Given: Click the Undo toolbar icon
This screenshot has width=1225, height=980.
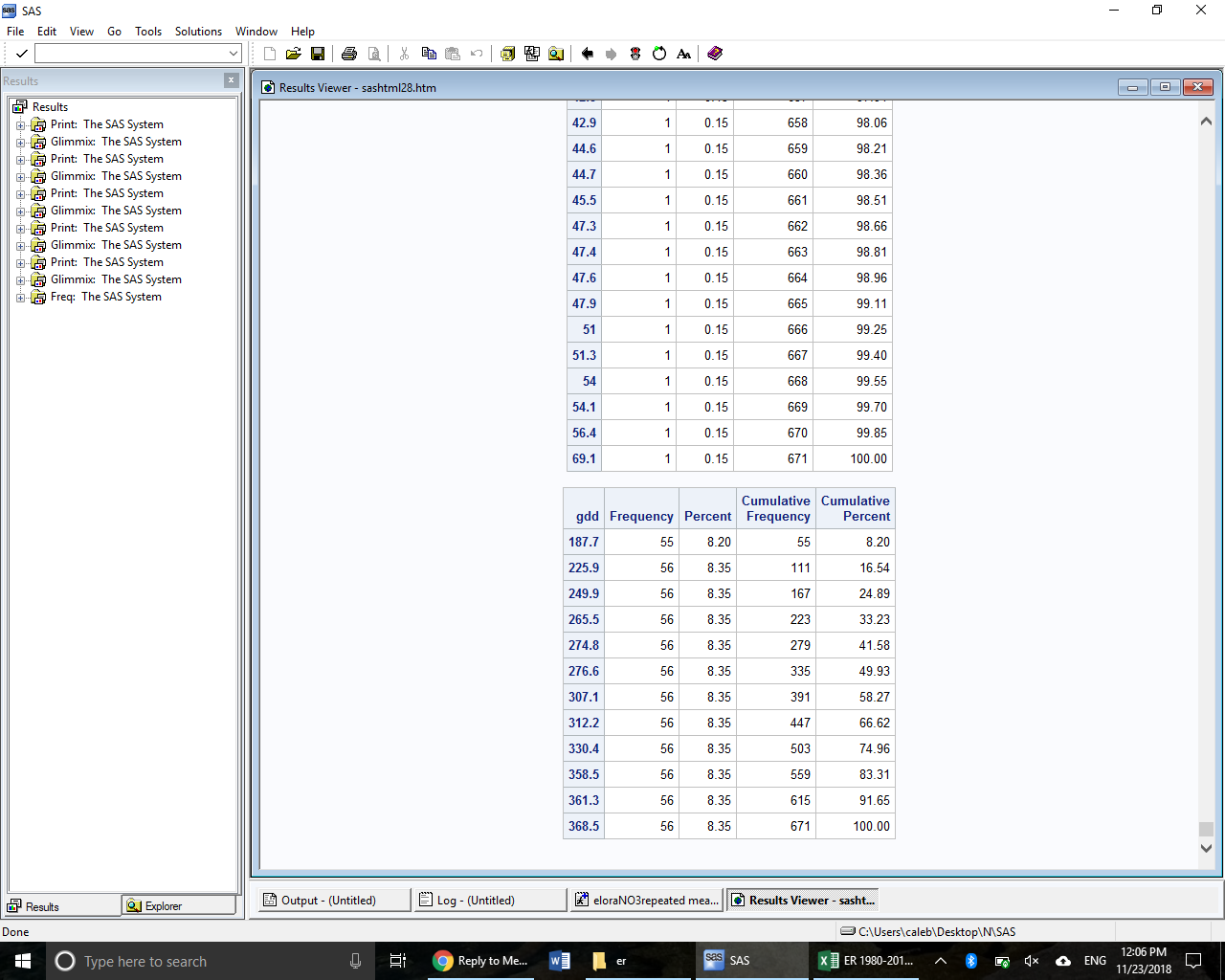Looking at the screenshot, I should tap(476, 54).
